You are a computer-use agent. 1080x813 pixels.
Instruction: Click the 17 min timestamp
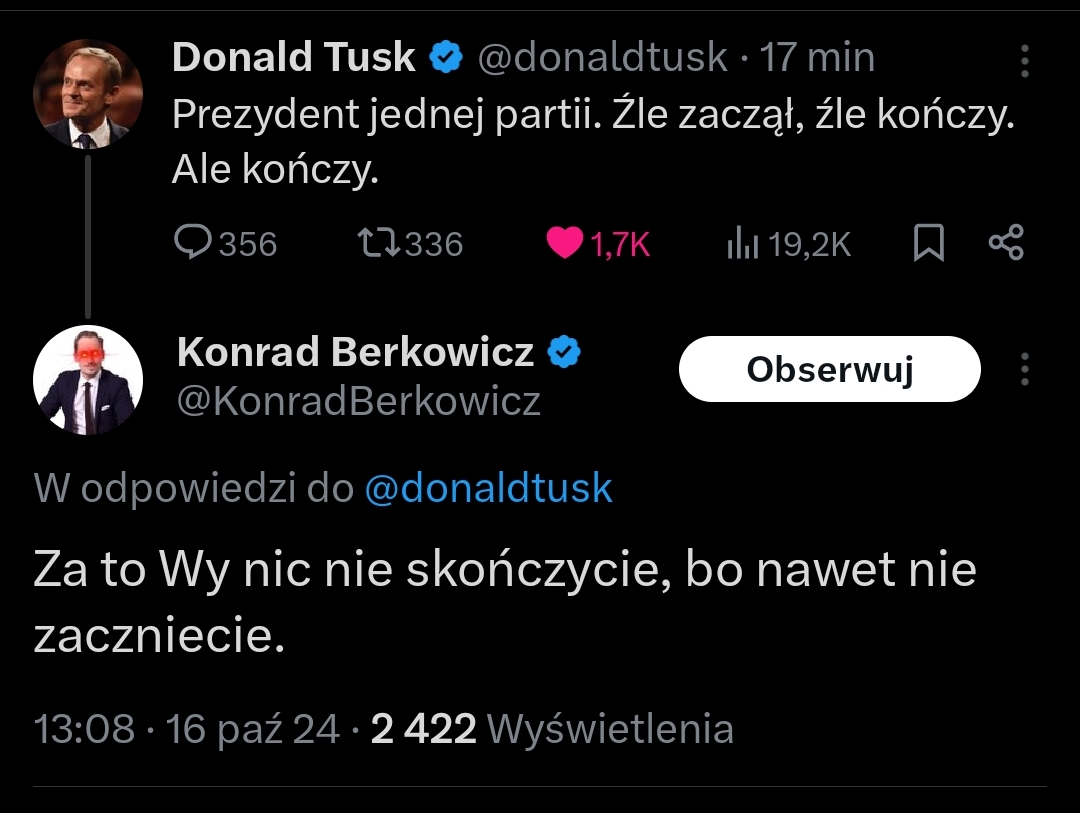[x=817, y=58]
